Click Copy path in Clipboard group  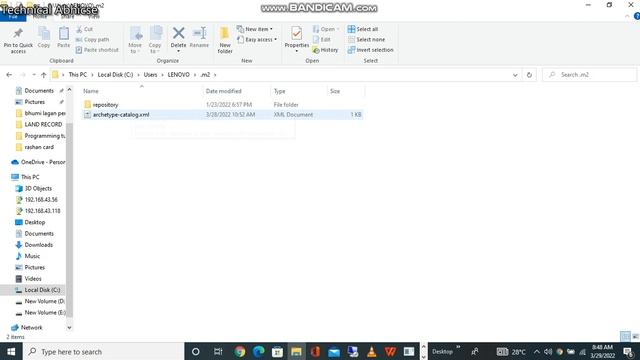point(92,40)
